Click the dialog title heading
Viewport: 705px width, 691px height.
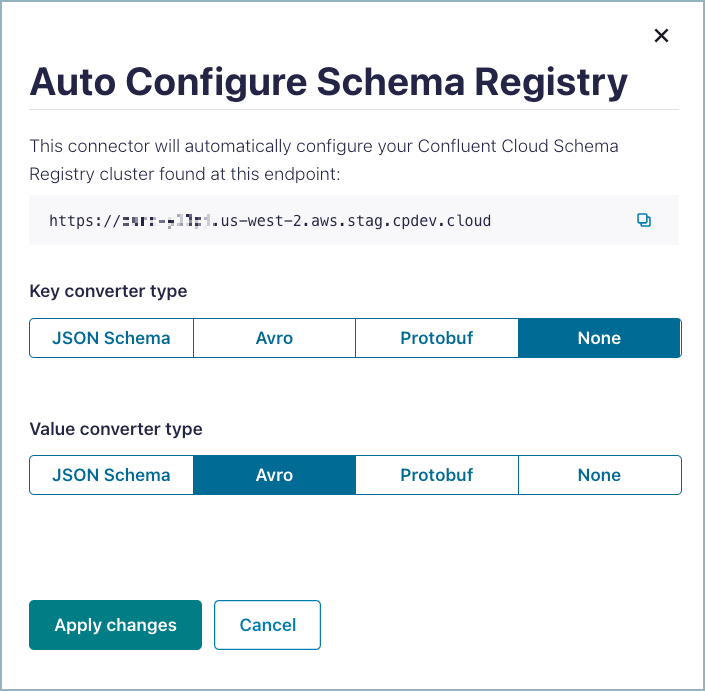coord(328,82)
